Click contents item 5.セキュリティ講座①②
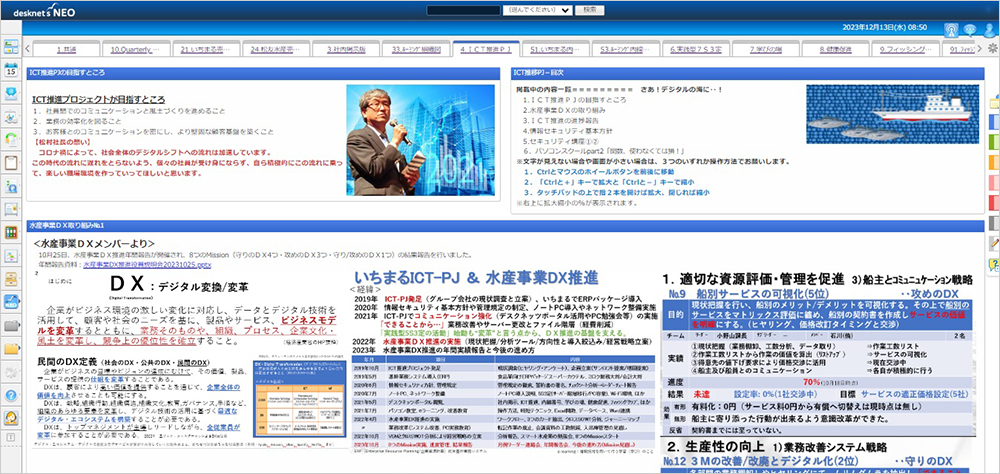This screenshot has height=474, width=1000. tap(559, 140)
